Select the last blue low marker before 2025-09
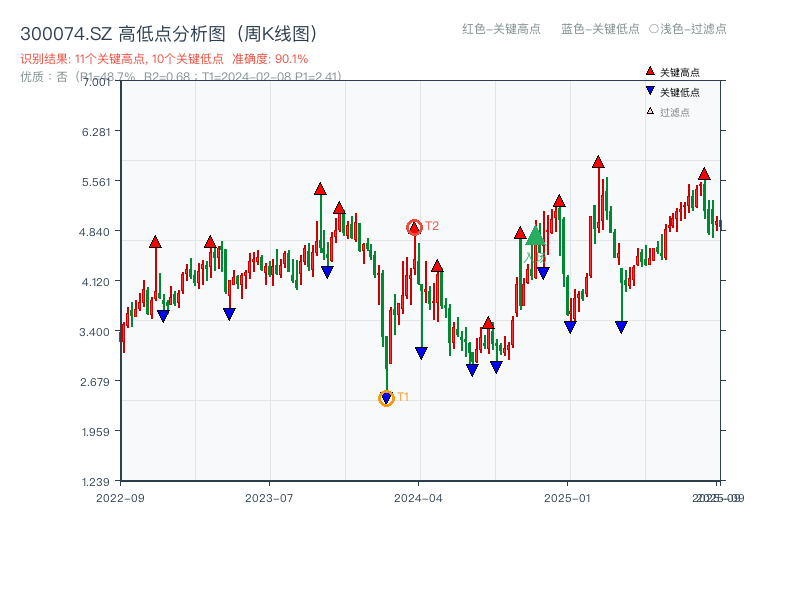Screen dimensions: 800x600 click(621, 327)
